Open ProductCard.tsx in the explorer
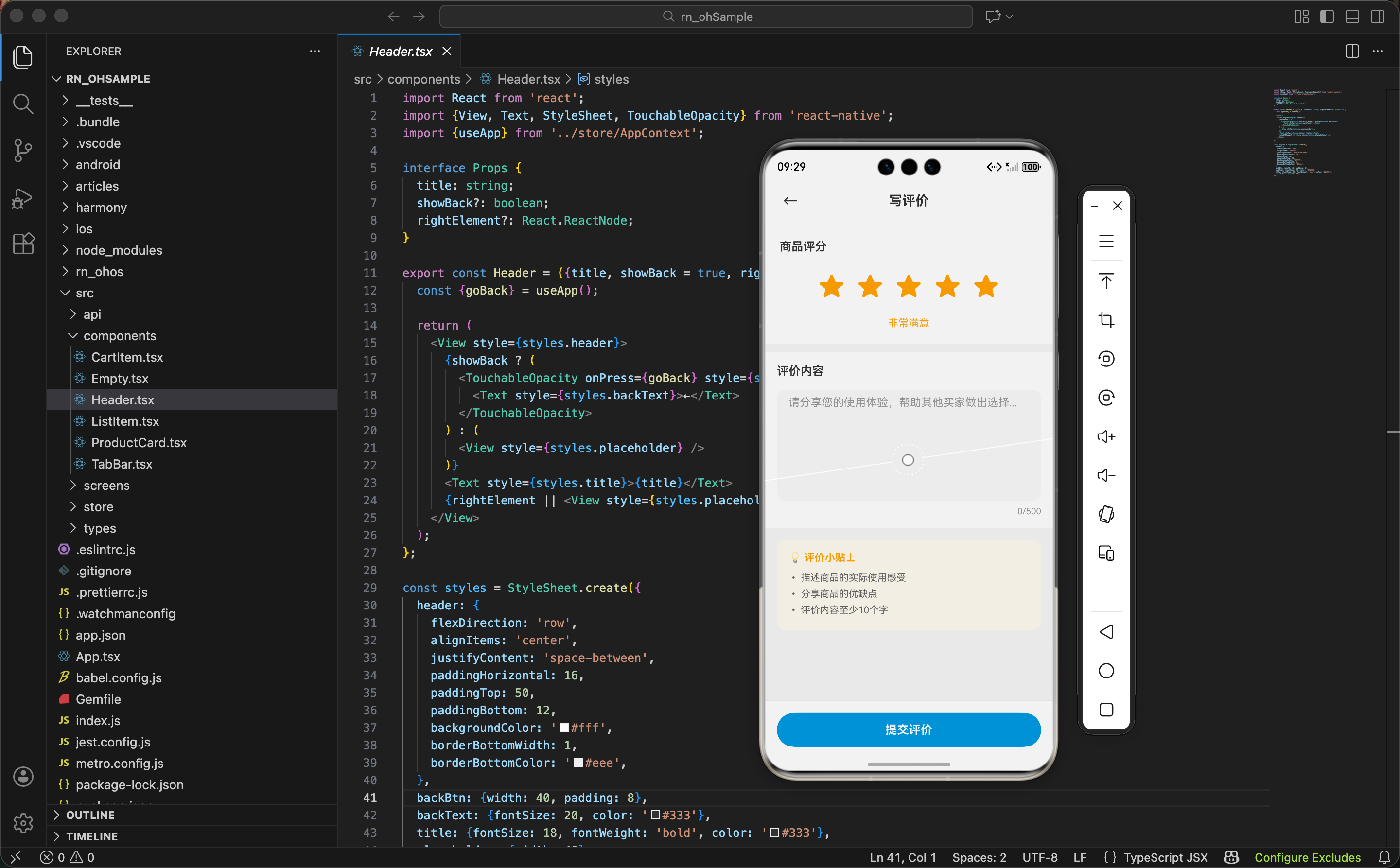This screenshot has height=868, width=1400. click(139, 442)
